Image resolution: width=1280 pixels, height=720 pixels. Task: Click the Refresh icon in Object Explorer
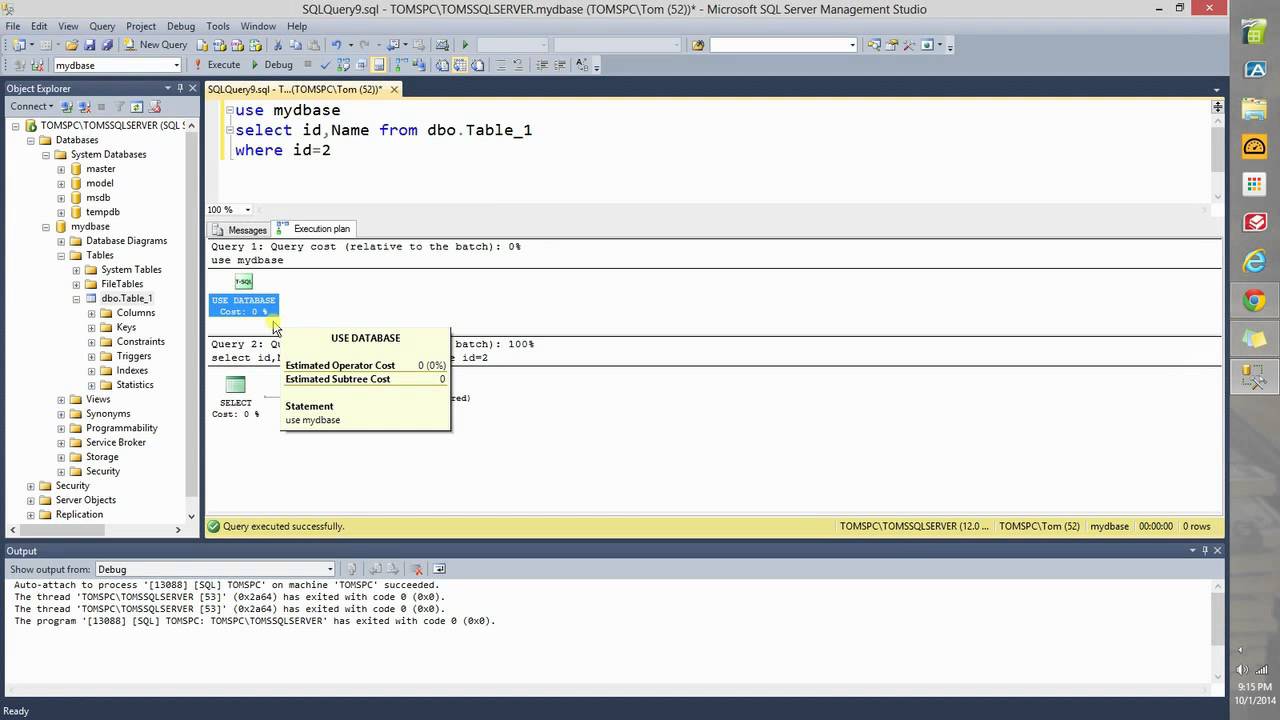135,106
